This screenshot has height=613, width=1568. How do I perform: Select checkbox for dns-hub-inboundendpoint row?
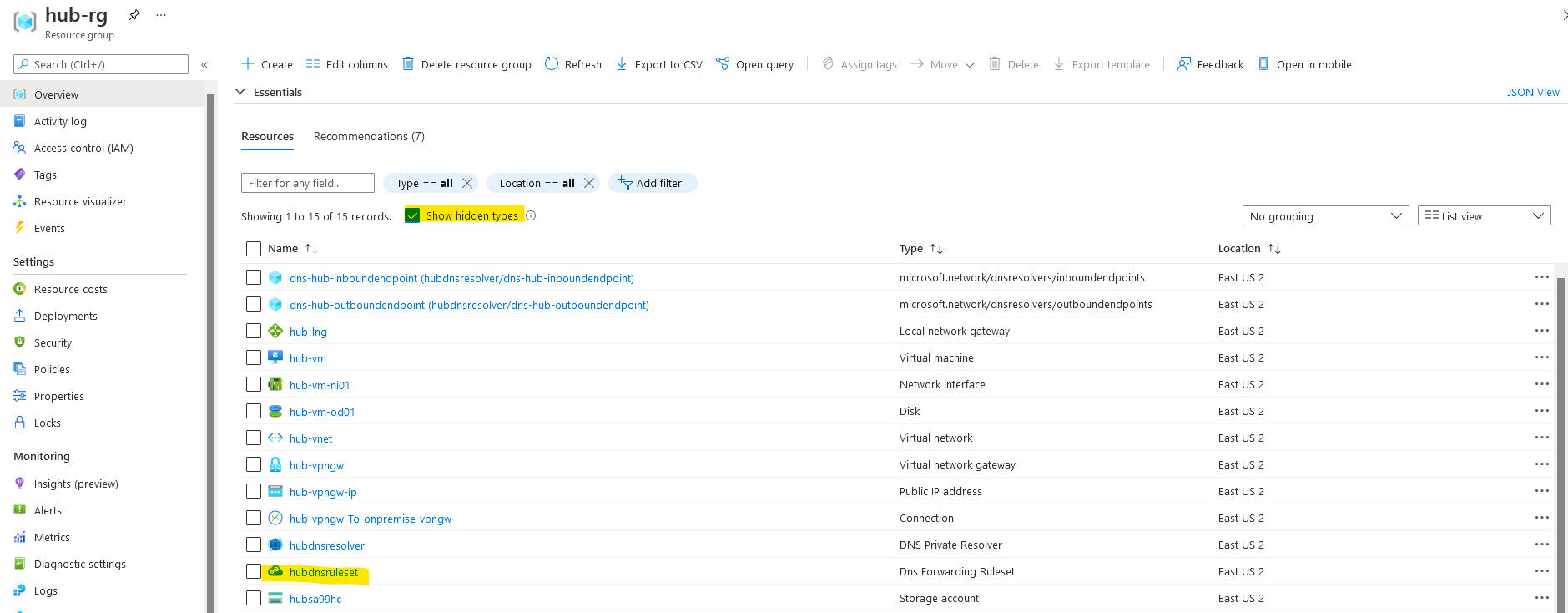coord(254,277)
